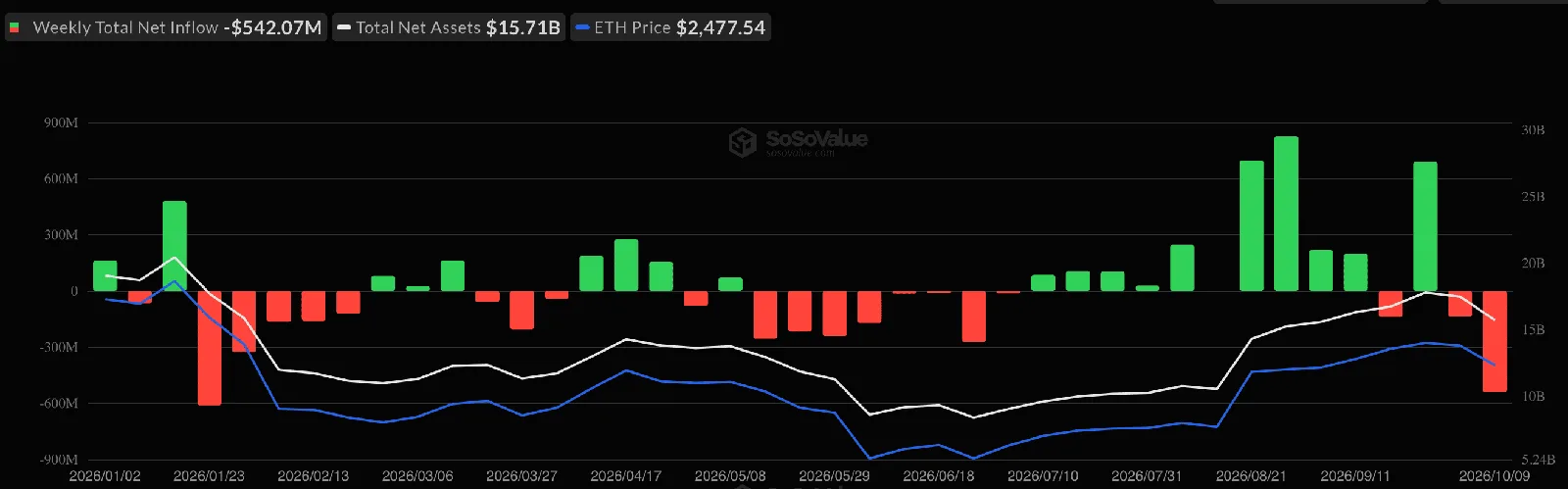Click the 2026/01/23 date label
The height and width of the screenshot is (489, 1568).
click(209, 476)
